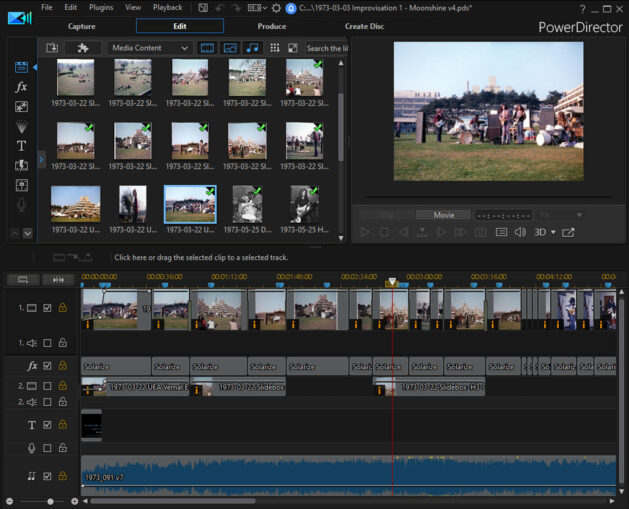Switch to the Create Disc tab

point(364,26)
